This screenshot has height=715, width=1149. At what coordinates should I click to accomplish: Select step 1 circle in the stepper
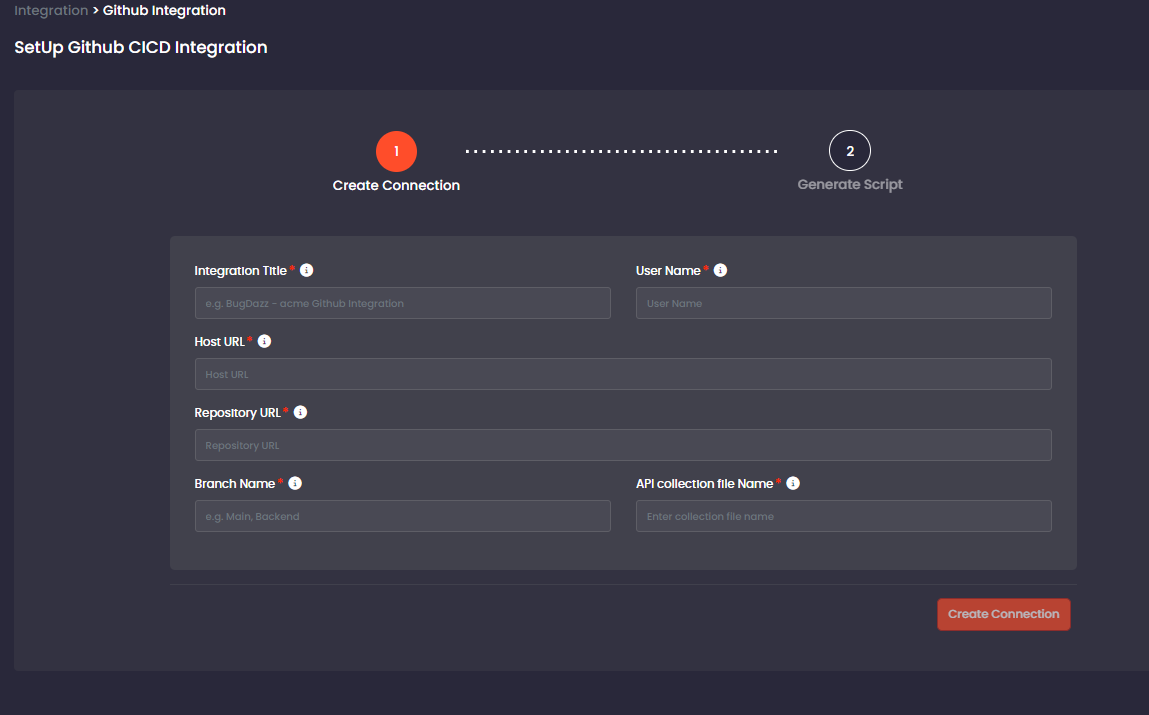(x=396, y=152)
